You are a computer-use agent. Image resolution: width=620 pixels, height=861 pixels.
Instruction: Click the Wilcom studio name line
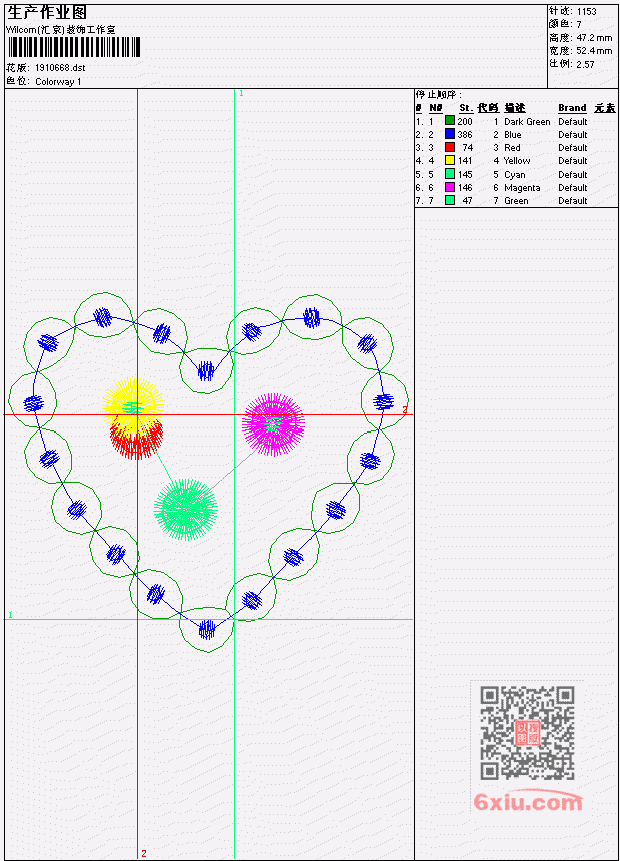coord(61,30)
